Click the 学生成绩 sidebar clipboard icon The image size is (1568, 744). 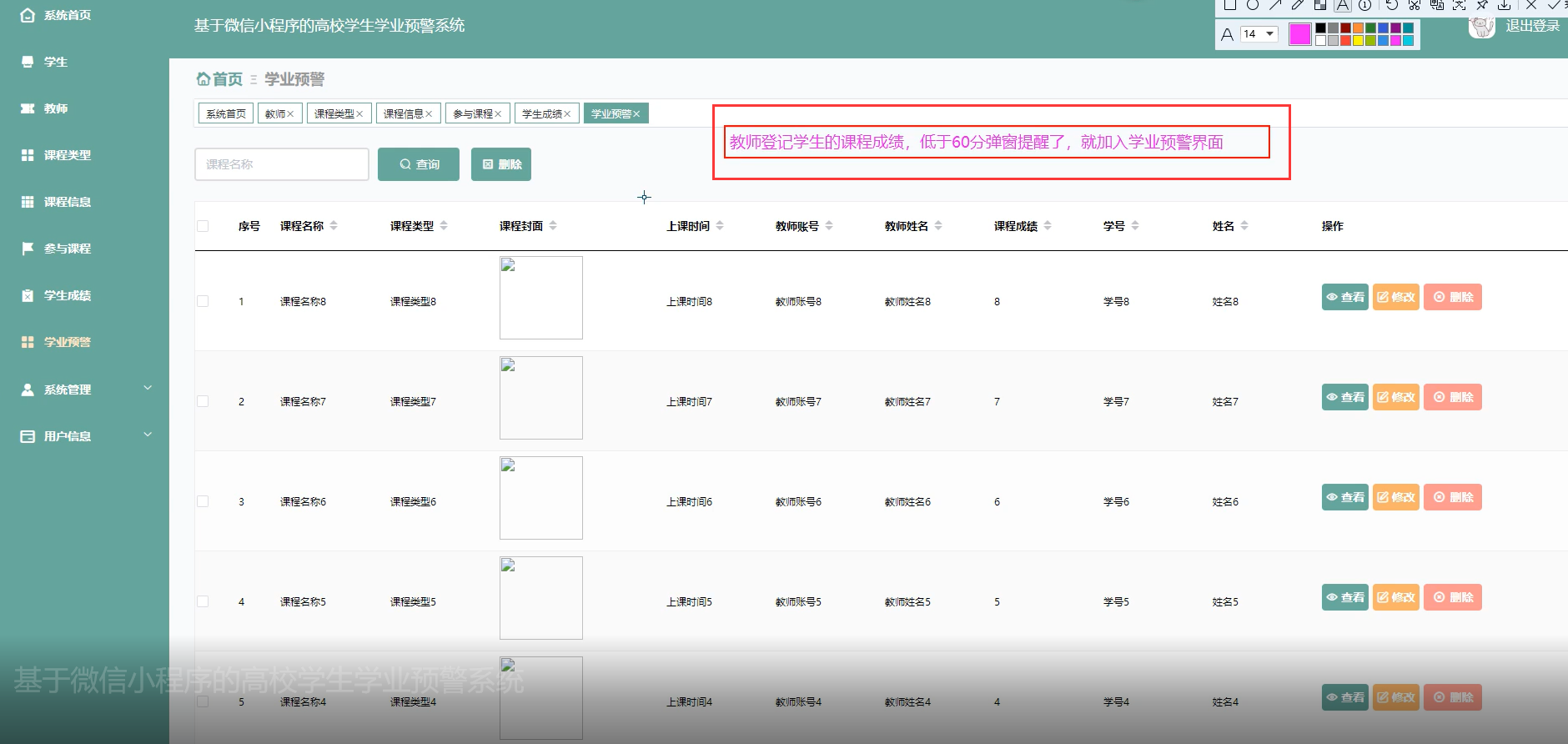(x=28, y=295)
